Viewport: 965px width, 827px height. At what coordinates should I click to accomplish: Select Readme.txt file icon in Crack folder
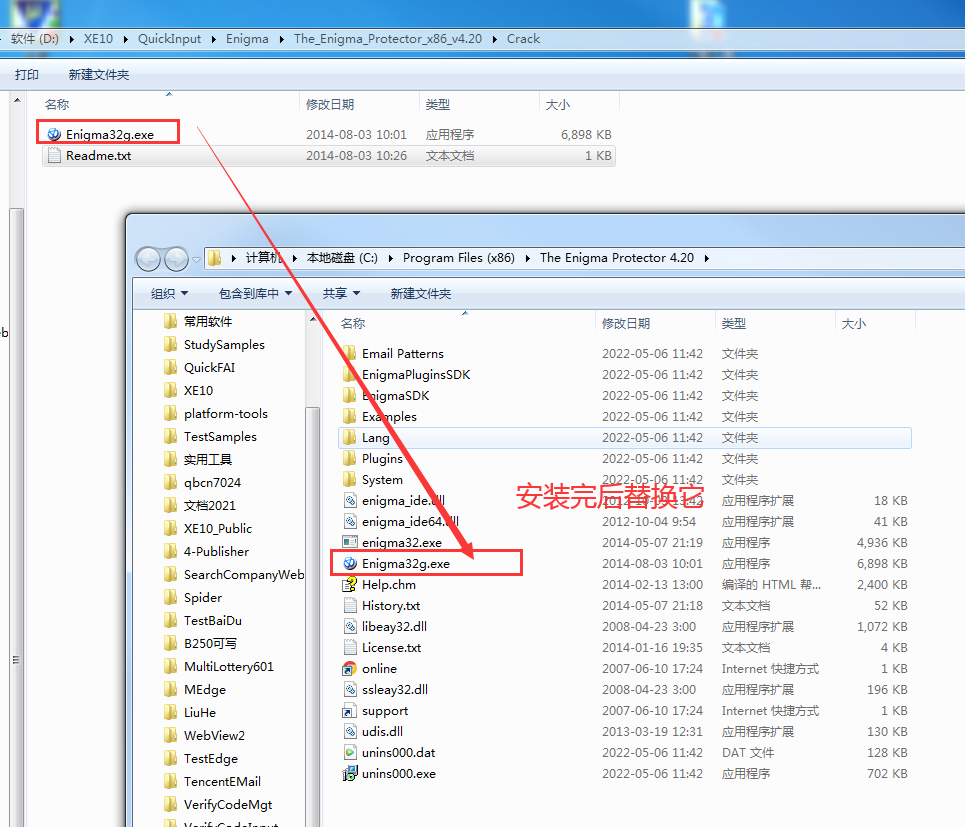pyautogui.click(x=54, y=155)
